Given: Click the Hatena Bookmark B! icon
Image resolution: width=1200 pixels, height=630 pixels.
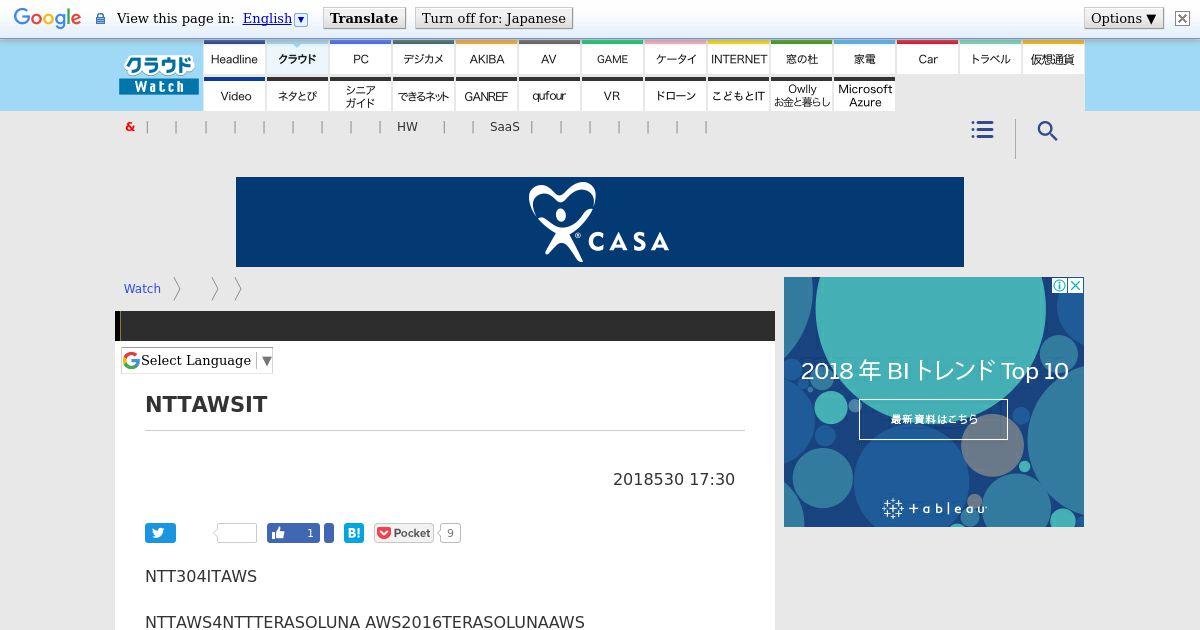Looking at the screenshot, I should 354,533.
